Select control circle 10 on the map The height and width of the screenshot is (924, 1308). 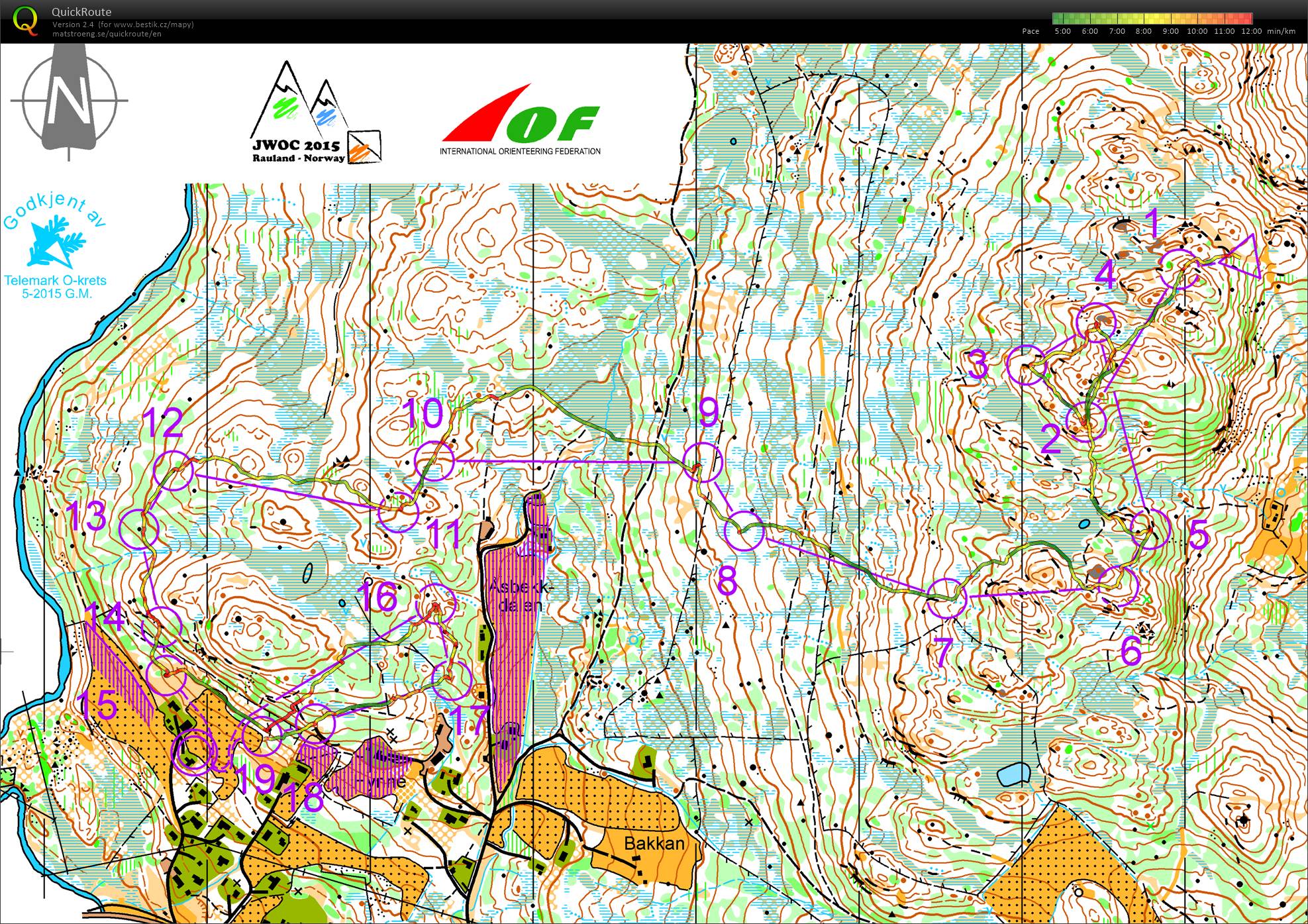click(434, 460)
